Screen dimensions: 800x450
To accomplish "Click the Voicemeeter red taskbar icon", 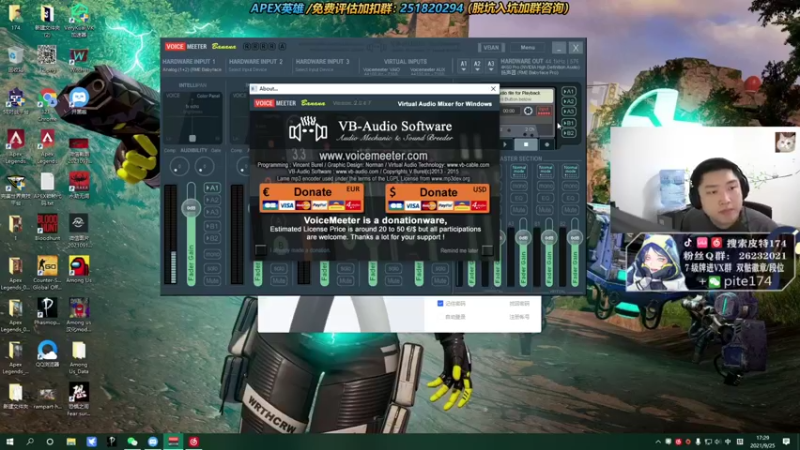I will (x=173, y=442).
